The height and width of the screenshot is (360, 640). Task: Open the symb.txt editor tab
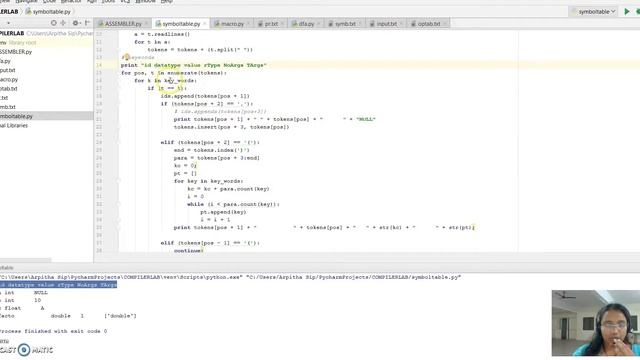345,24
